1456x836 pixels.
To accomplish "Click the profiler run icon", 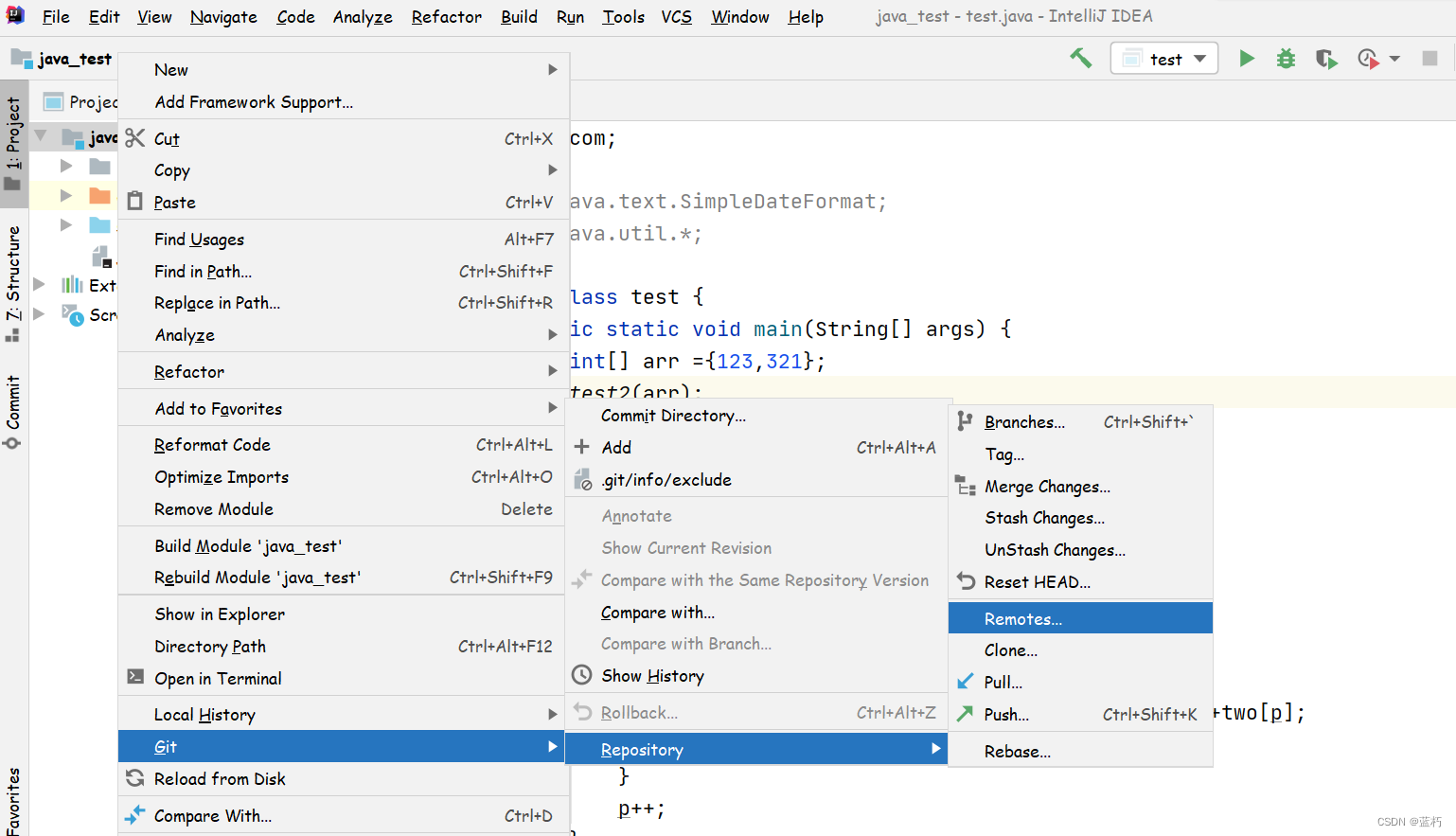I will [x=1367, y=59].
